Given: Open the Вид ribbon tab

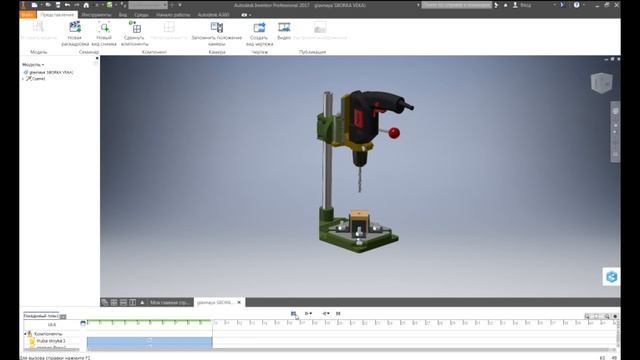Looking at the screenshot, I should click(x=123, y=15).
